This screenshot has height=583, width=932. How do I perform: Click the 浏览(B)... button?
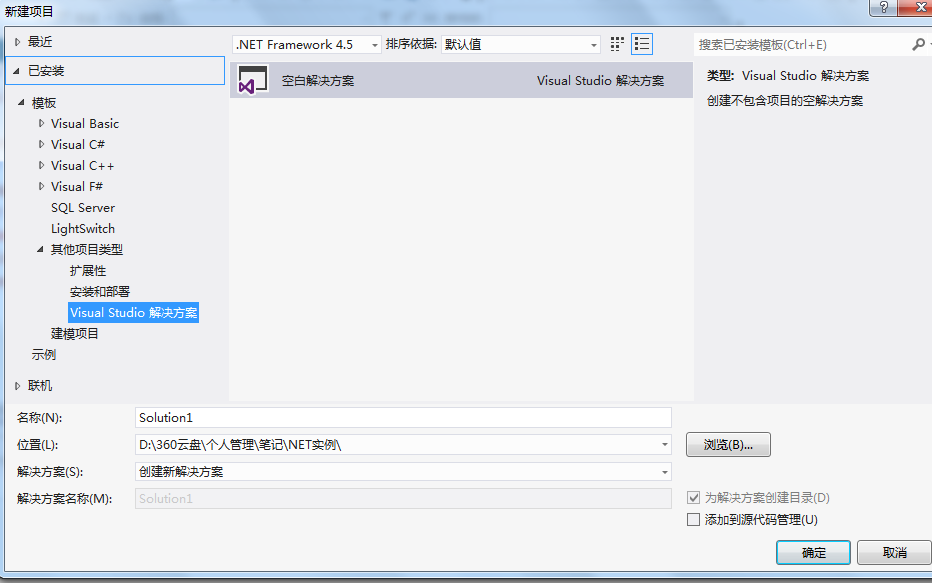728,445
